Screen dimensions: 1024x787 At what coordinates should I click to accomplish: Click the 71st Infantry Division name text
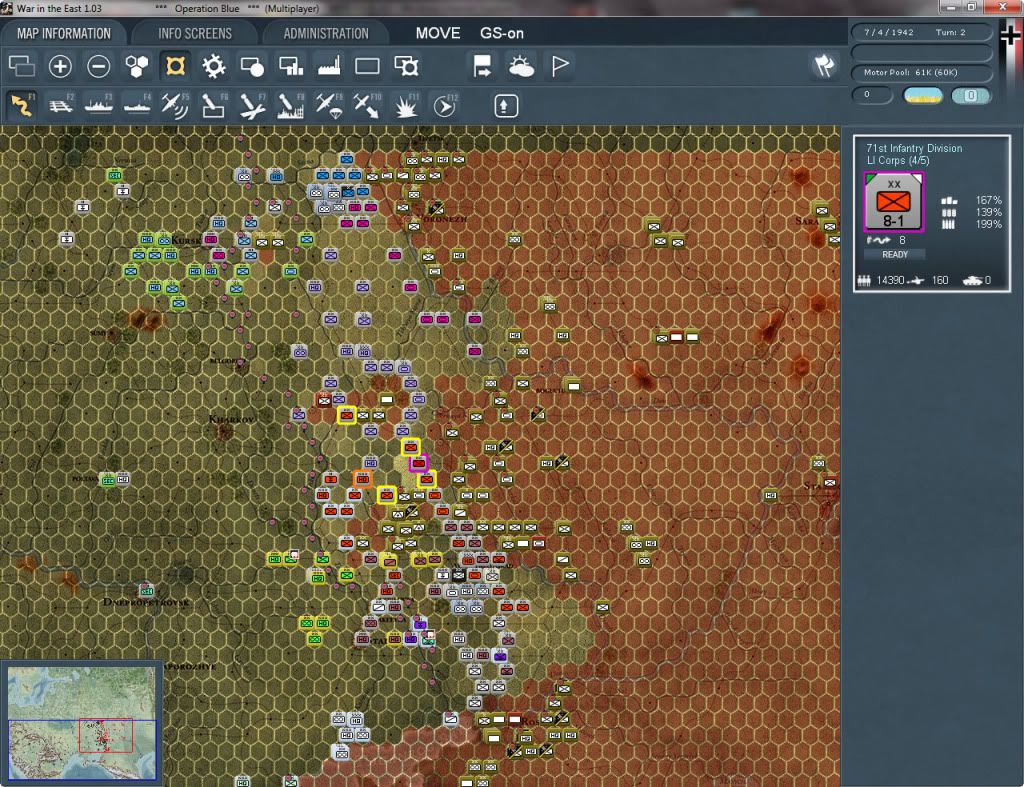click(x=914, y=148)
